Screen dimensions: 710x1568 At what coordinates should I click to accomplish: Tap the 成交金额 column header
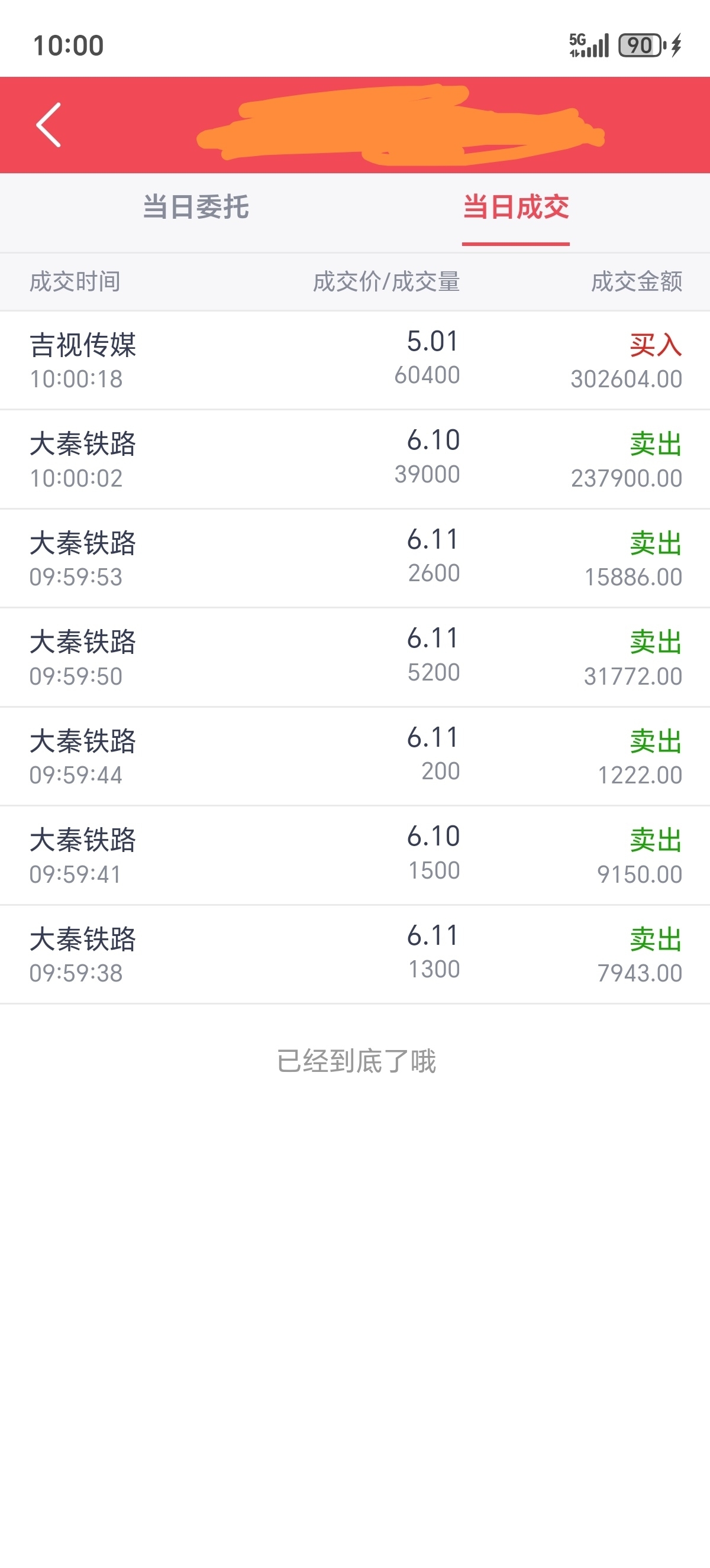click(x=636, y=282)
